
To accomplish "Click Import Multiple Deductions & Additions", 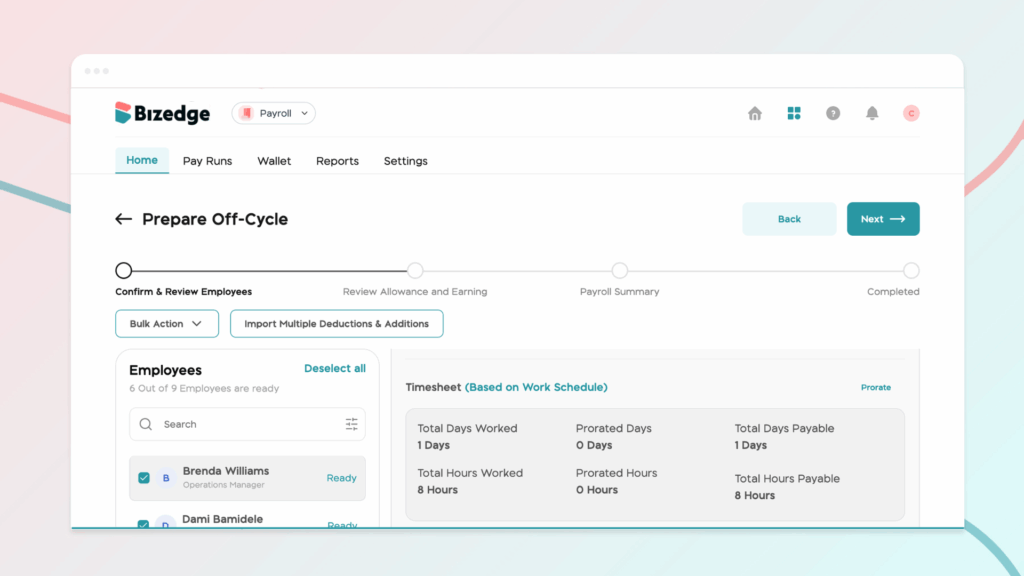I will 336,324.
